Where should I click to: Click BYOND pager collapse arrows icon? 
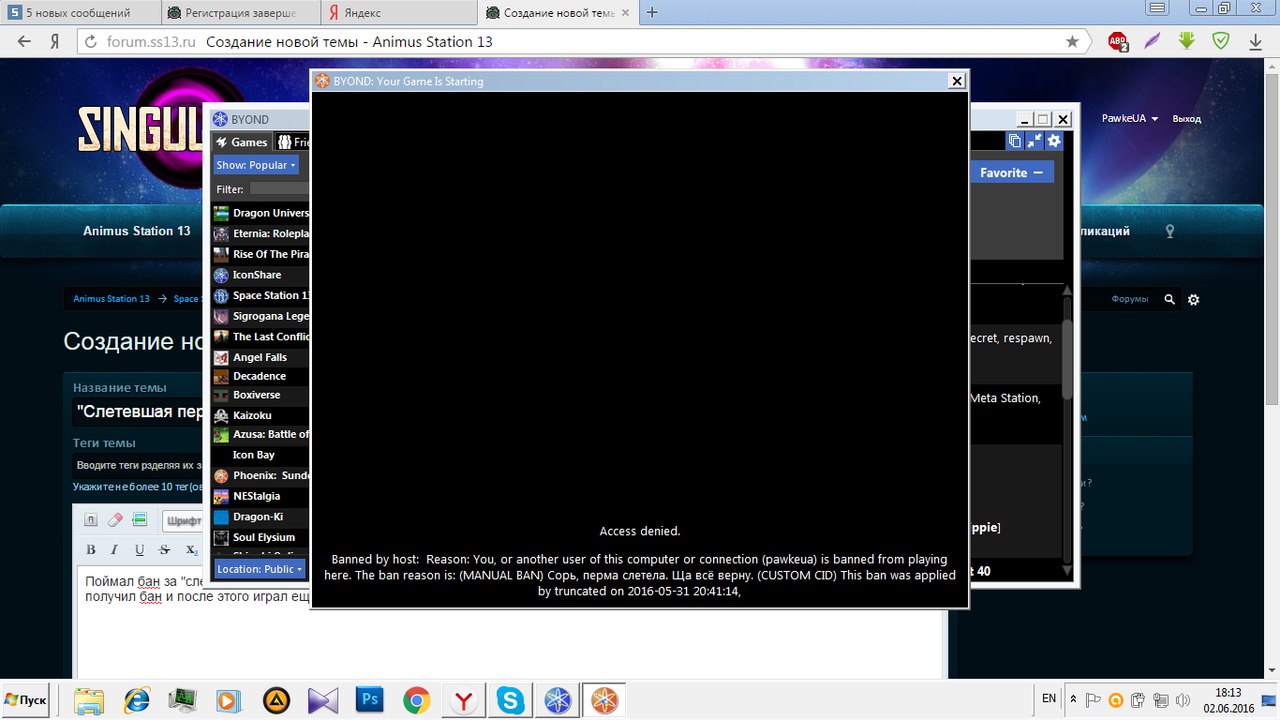pyautogui.click(x=1035, y=142)
